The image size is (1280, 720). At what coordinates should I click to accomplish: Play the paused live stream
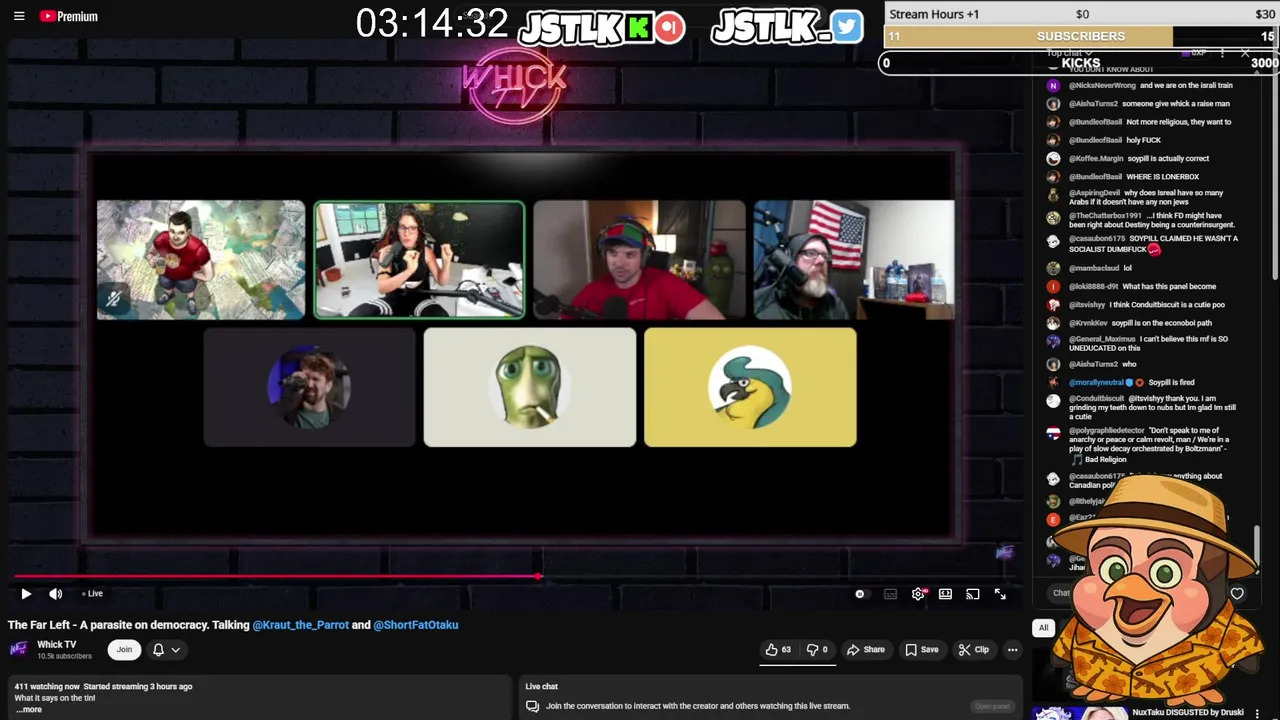(26, 594)
